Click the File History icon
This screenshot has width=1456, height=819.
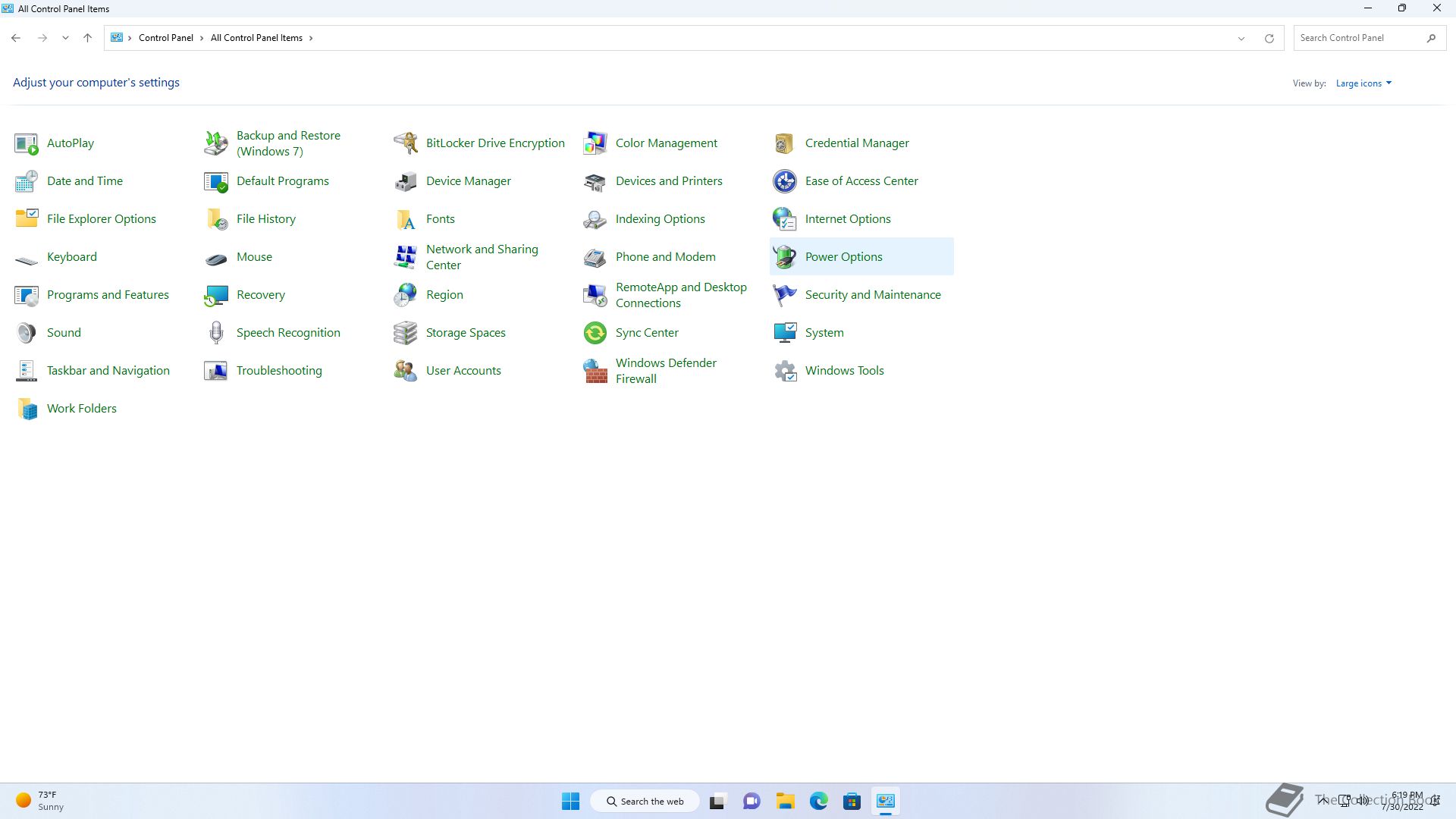tap(216, 219)
